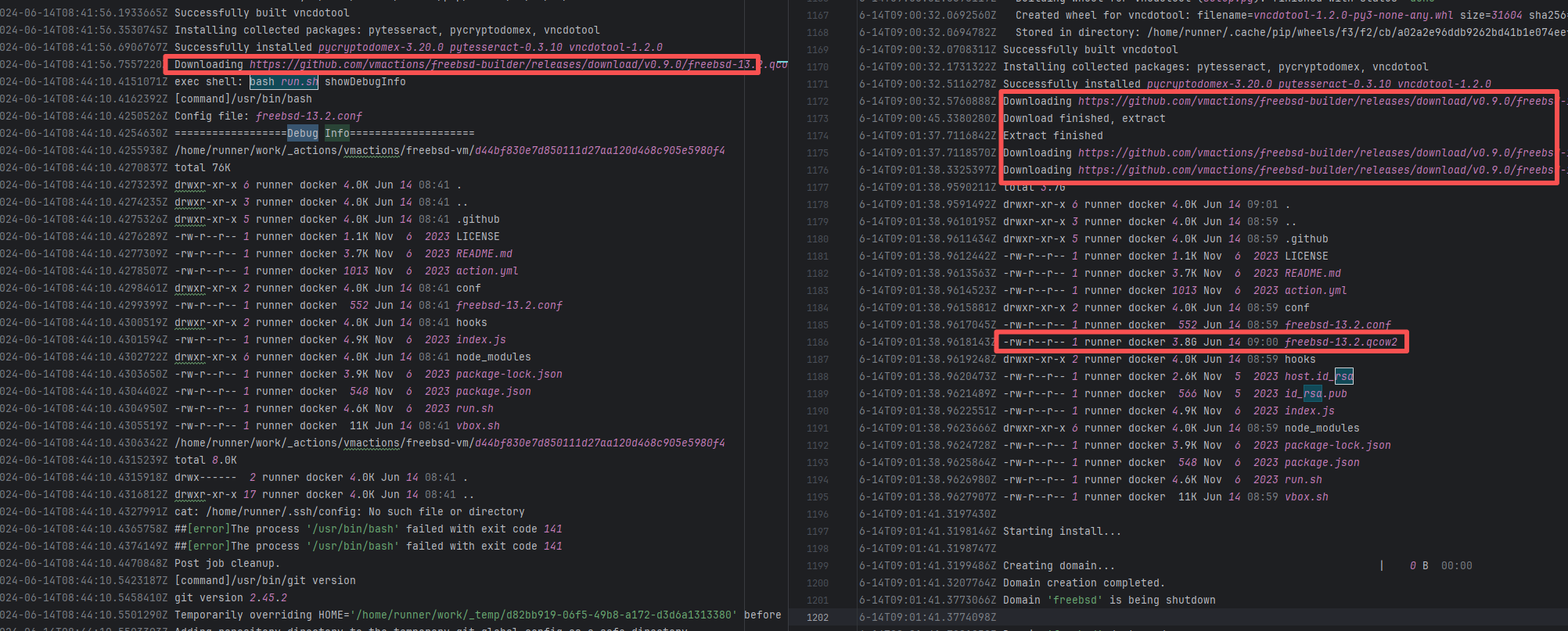This screenshot has height=631, width=1568.
Task: Click freebsd-13.2.conf on the 'Config file:' line
Action: tap(308, 117)
